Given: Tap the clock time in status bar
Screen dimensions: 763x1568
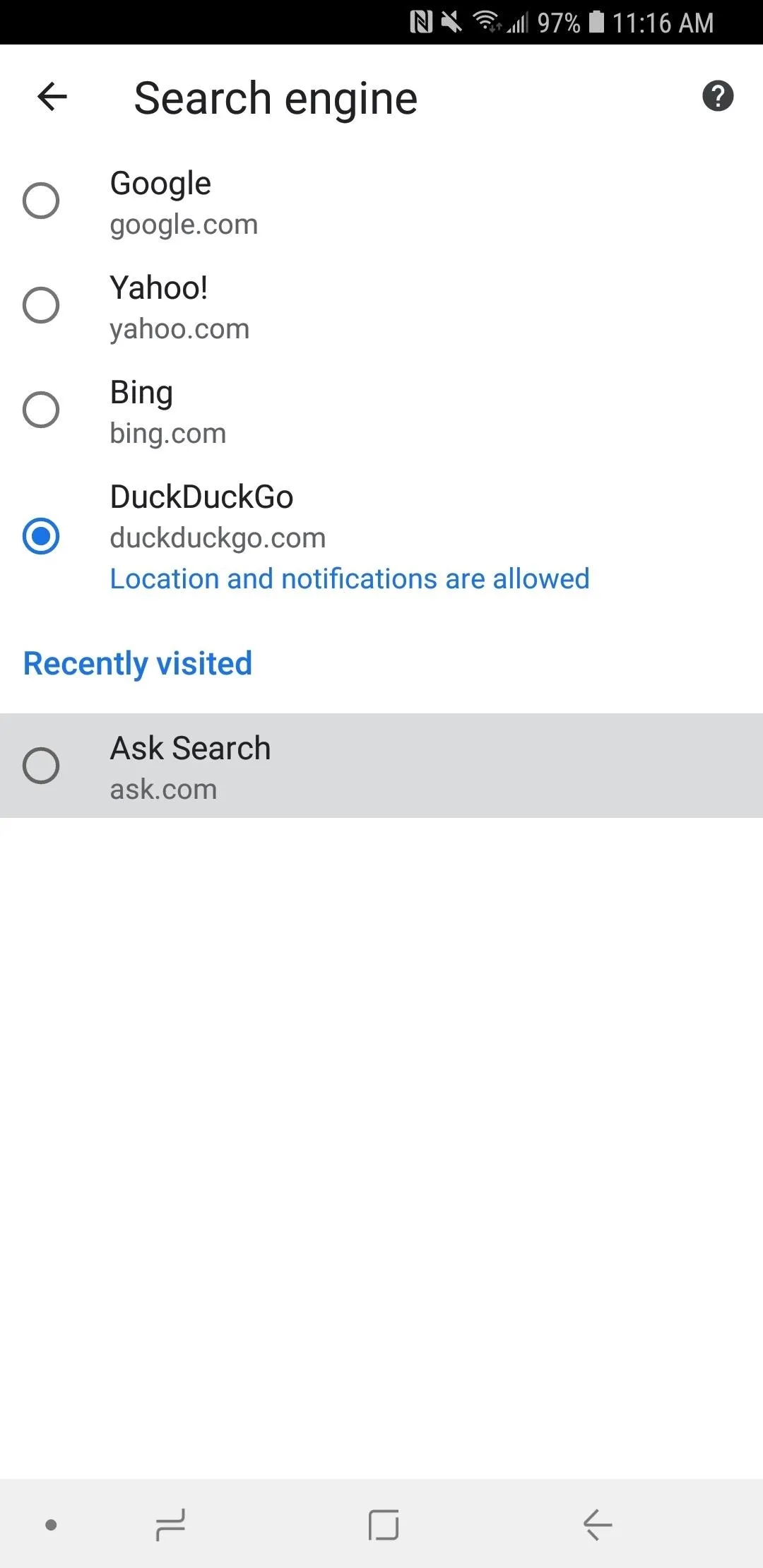Looking at the screenshot, I should (x=663, y=23).
